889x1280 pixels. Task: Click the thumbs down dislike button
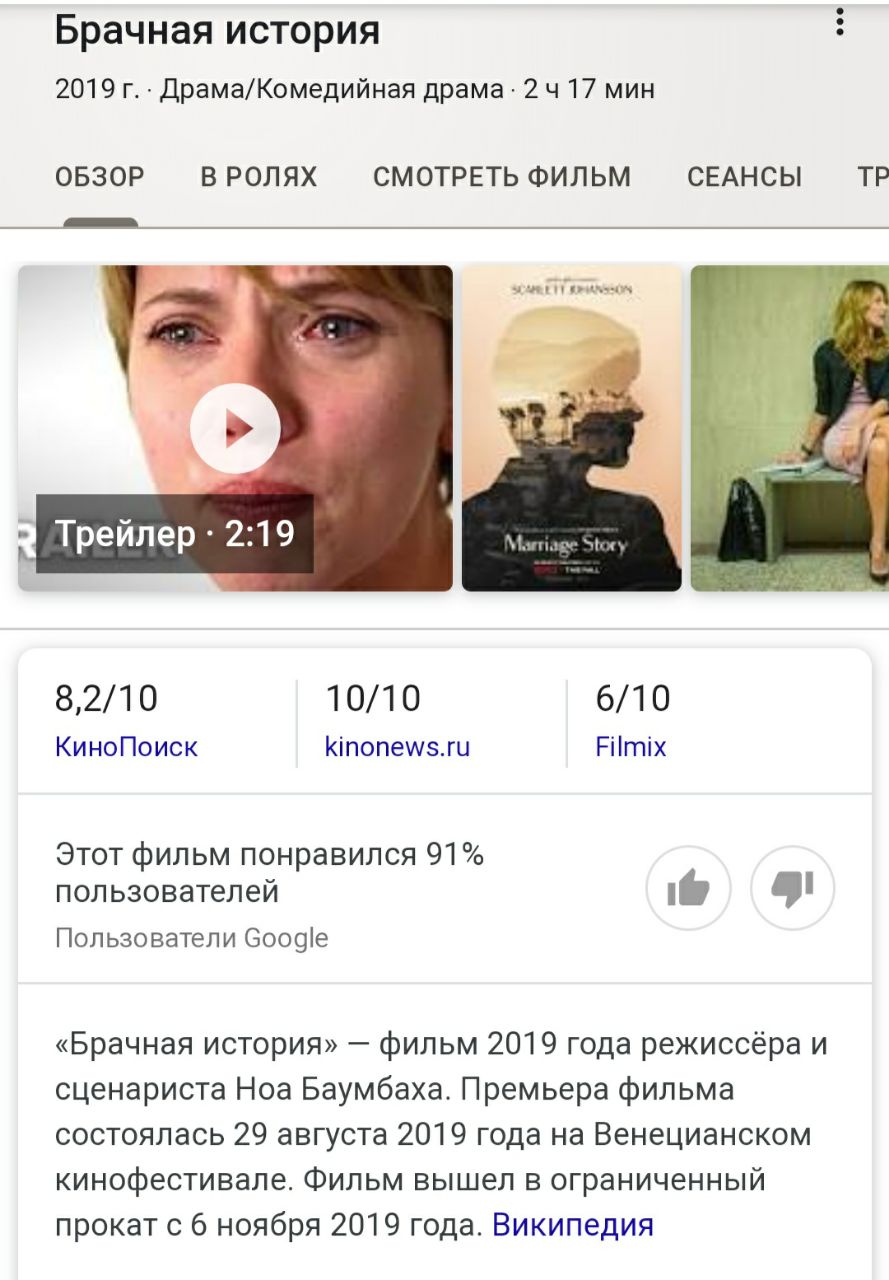[793, 888]
